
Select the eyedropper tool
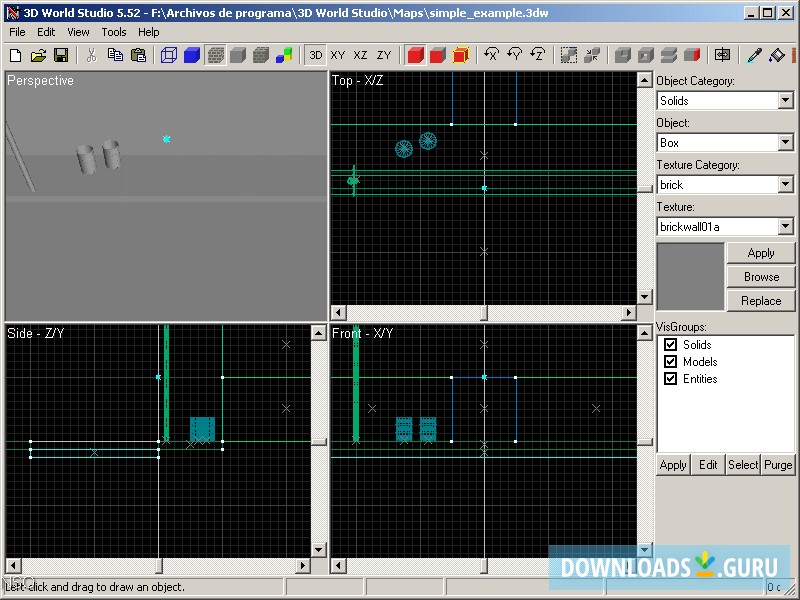coord(757,55)
